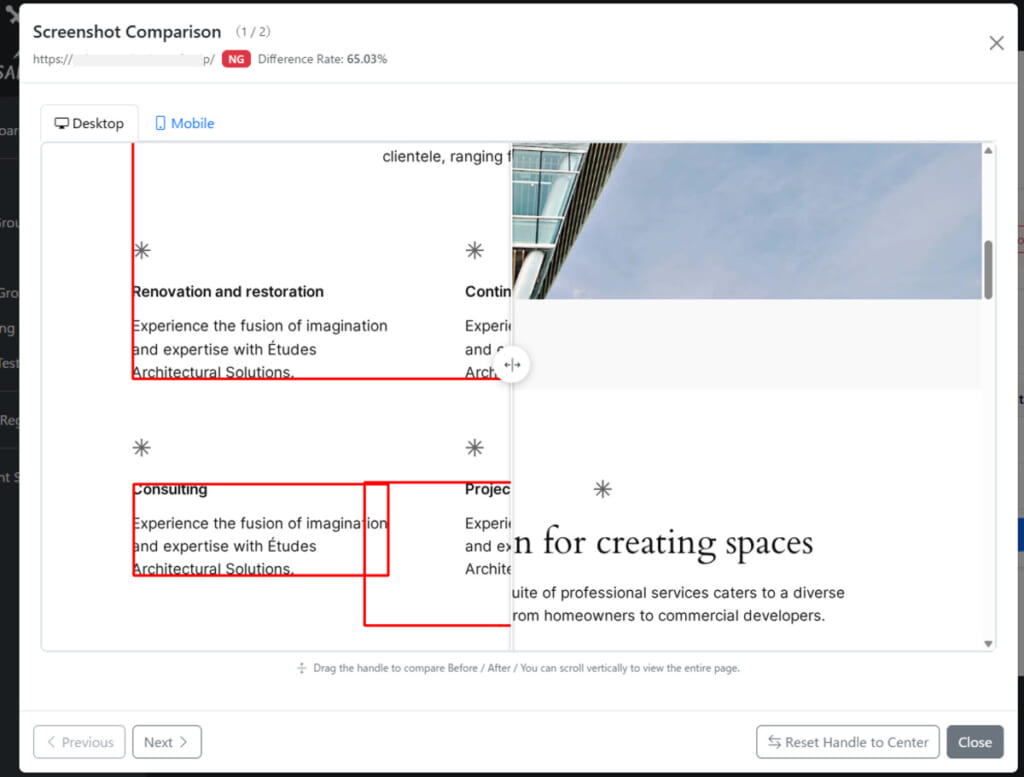Close the Screenshot Comparison dialog with X

point(996,43)
